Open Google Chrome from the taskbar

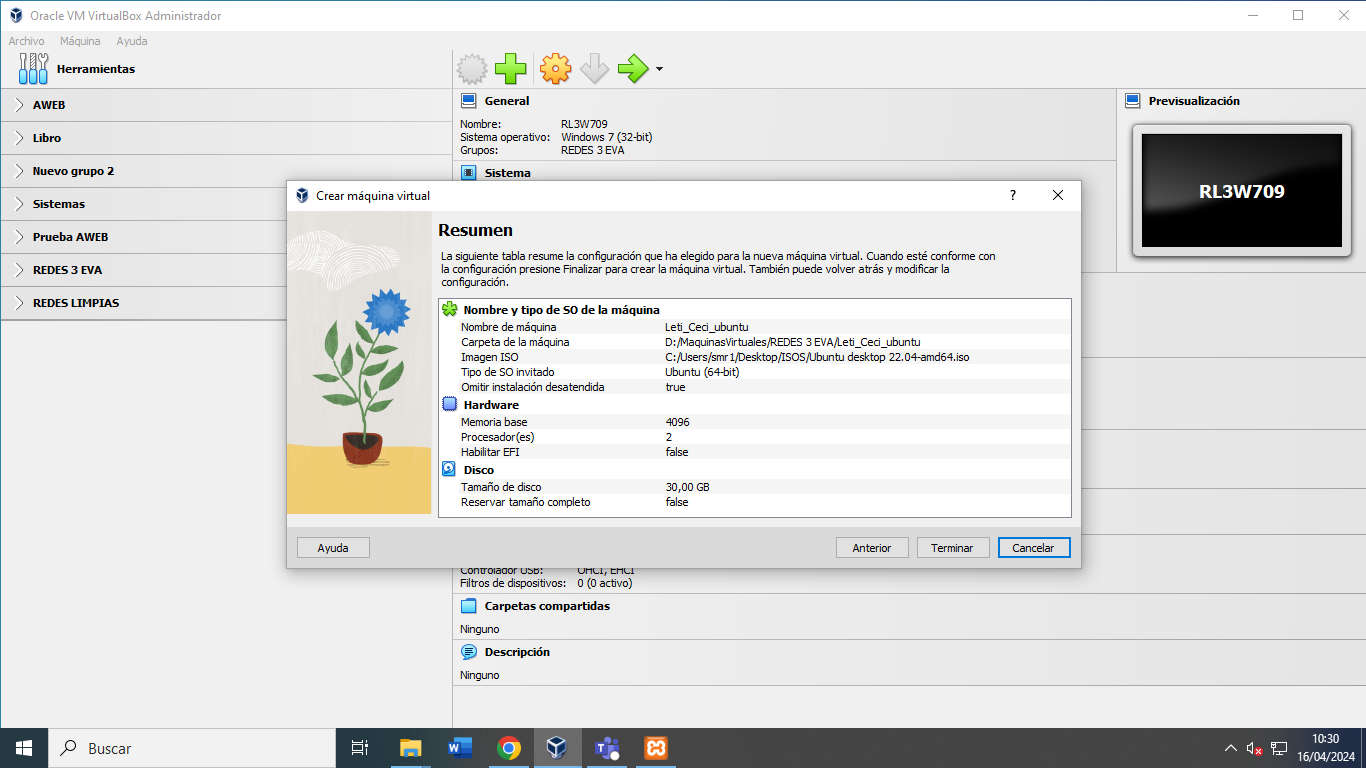coord(509,748)
